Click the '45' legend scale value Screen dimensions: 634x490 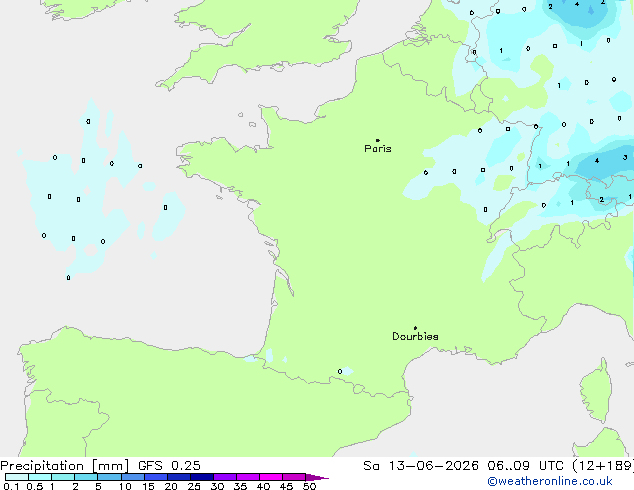point(286,486)
